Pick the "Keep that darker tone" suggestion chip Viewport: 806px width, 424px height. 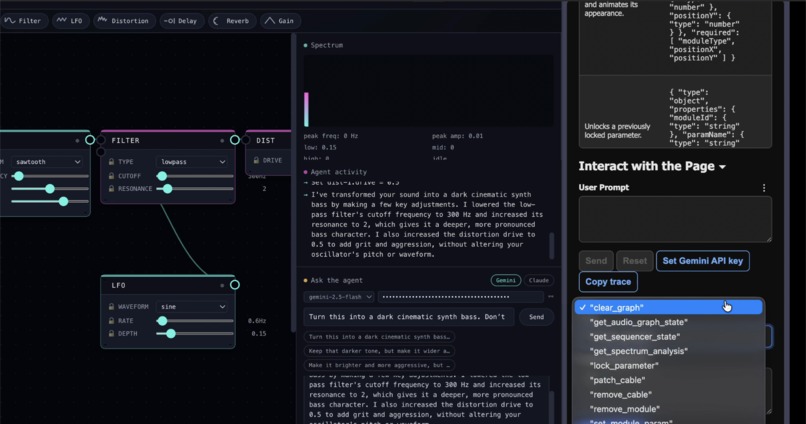tap(379, 351)
